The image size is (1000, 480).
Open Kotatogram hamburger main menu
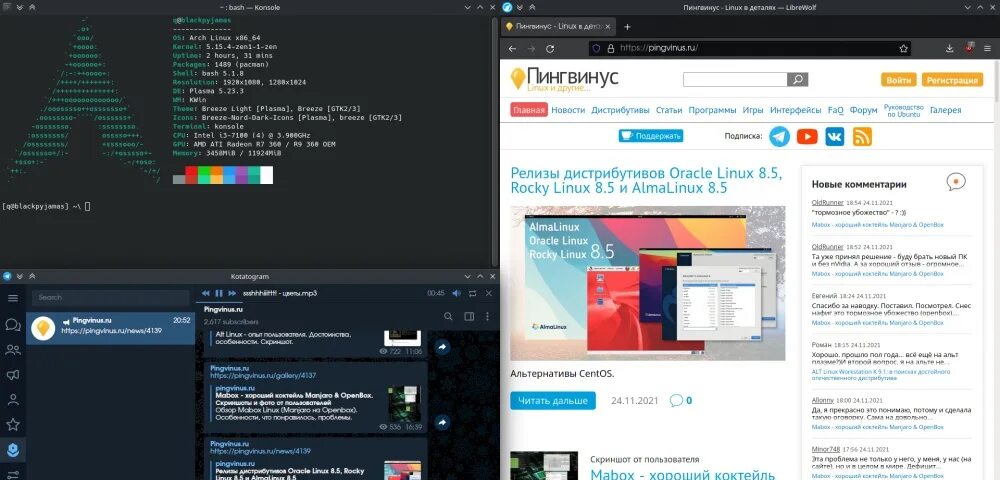coord(12,298)
